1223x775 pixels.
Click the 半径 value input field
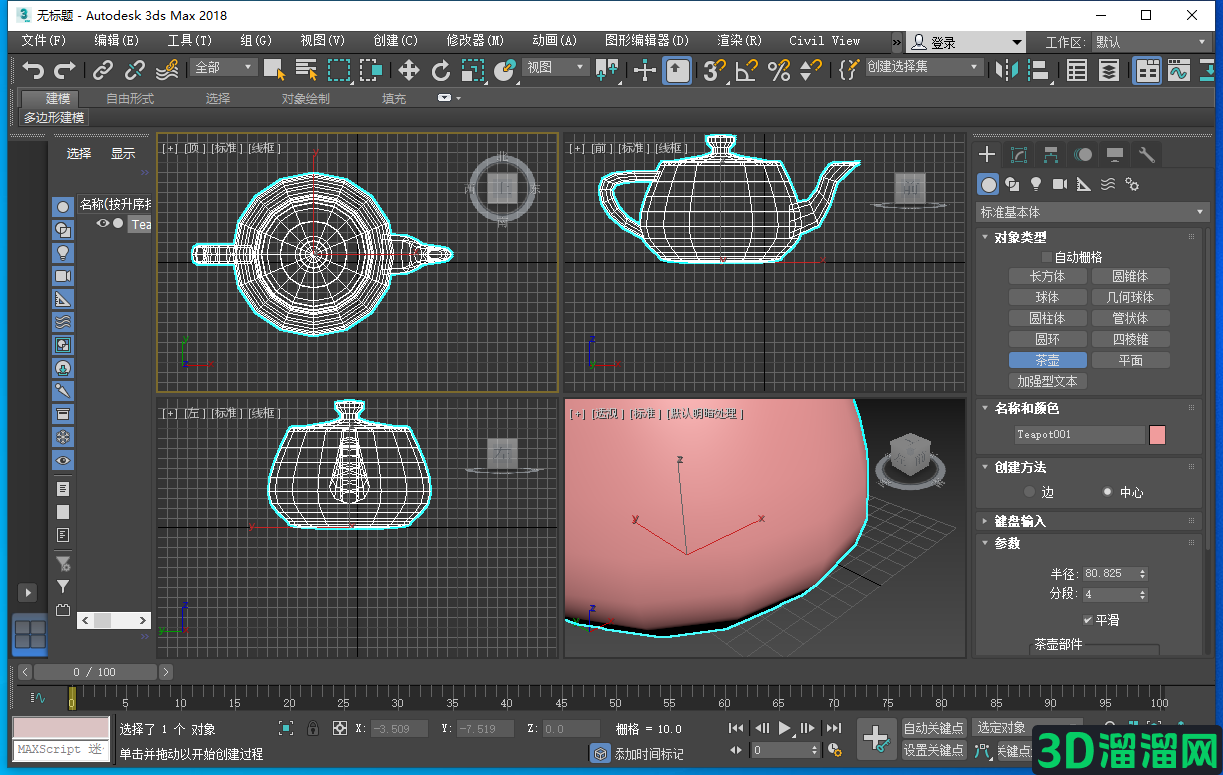coord(1109,573)
